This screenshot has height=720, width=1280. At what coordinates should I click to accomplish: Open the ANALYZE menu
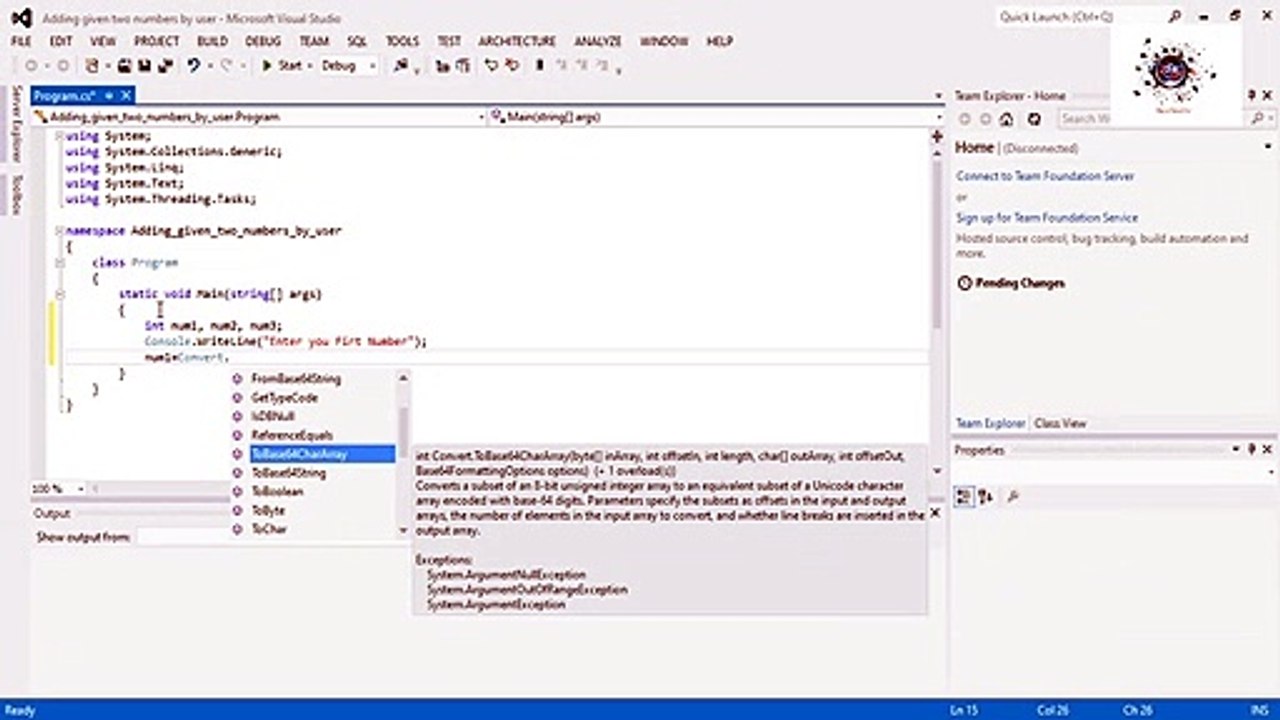click(598, 41)
